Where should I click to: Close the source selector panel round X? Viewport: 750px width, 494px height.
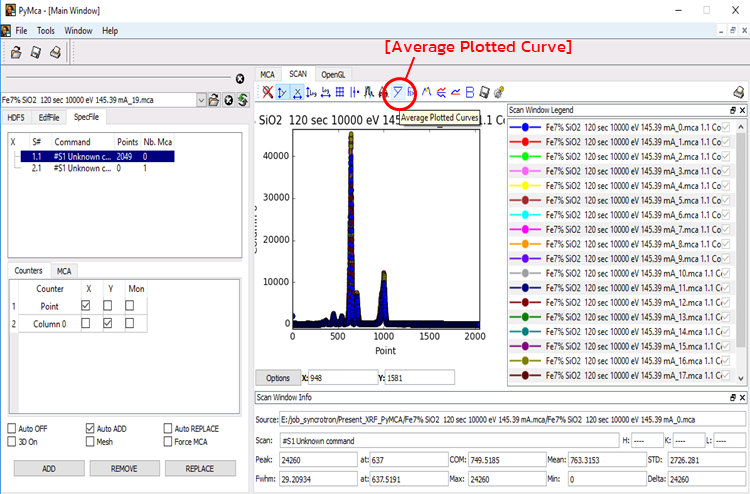(240, 78)
